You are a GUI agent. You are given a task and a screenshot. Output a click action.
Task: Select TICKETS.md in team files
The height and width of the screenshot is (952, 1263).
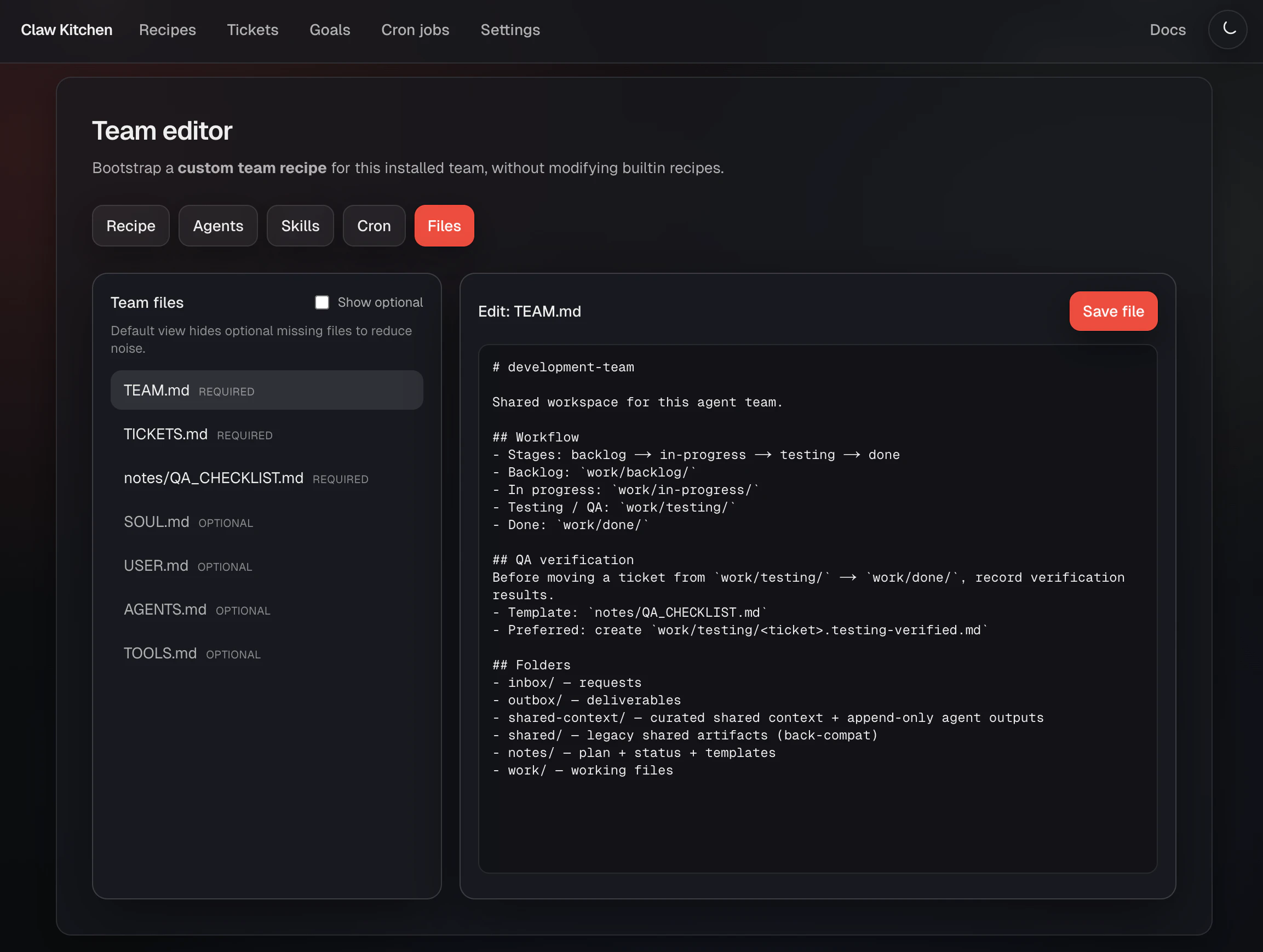(x=165, y=434)
